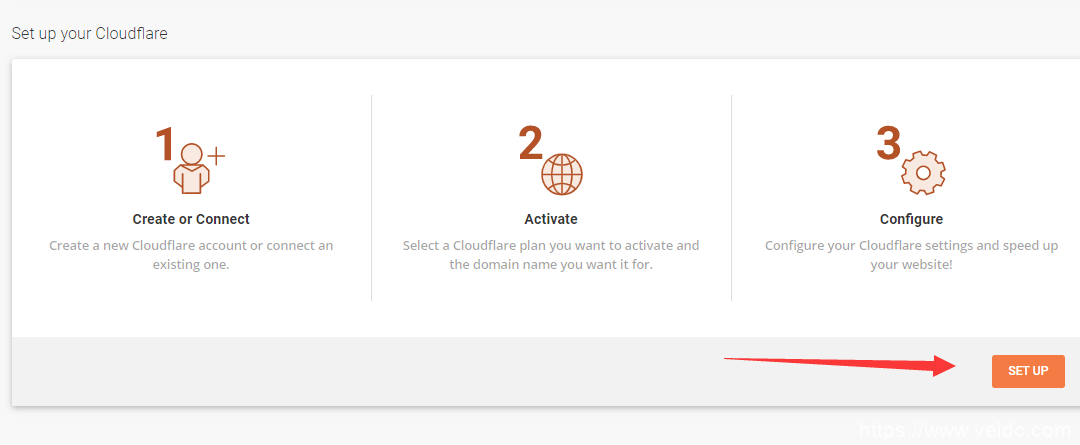The image size is (1080, 445).
Task: Click the red arrow pointing at SET UP
Action: pyautogui.click(x=838, y=364)
